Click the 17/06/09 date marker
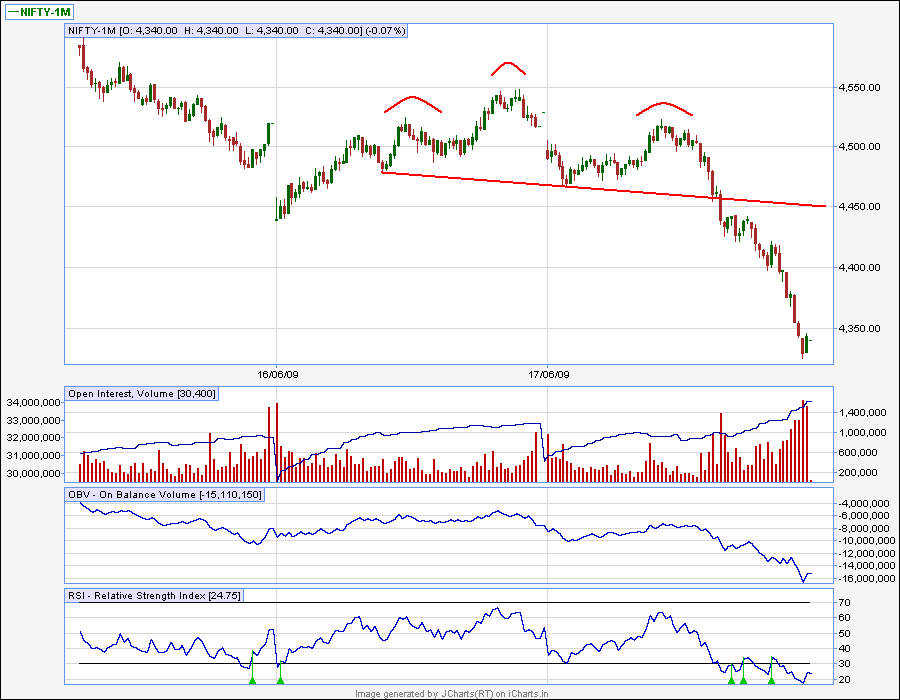Screen dimensions: 900x700 (549, 375)
